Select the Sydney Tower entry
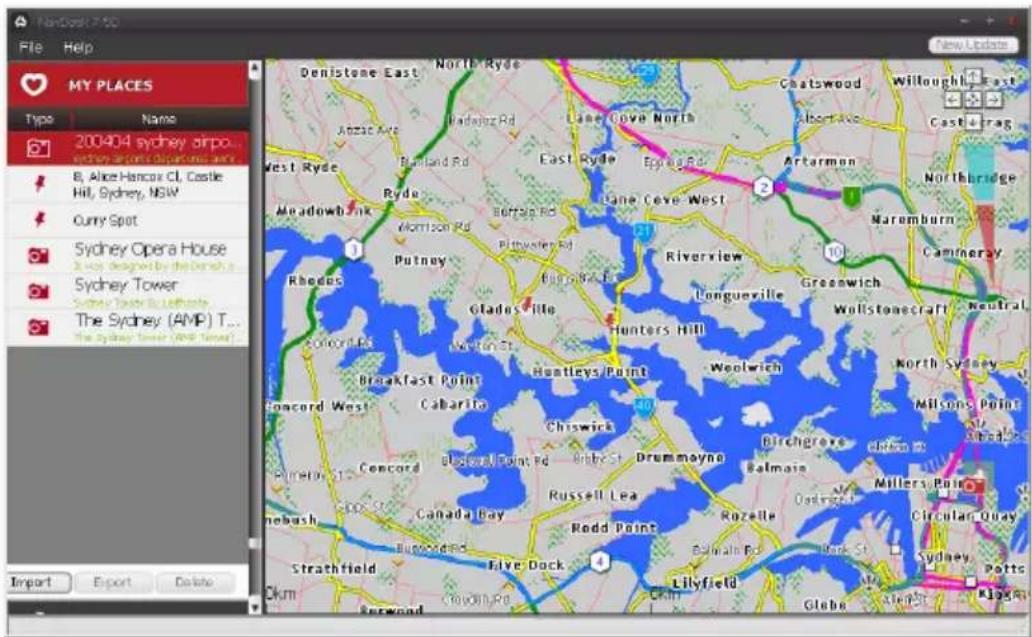This screenshot has width=1032, height=637. pyautogui.click(x=128, y=291)
